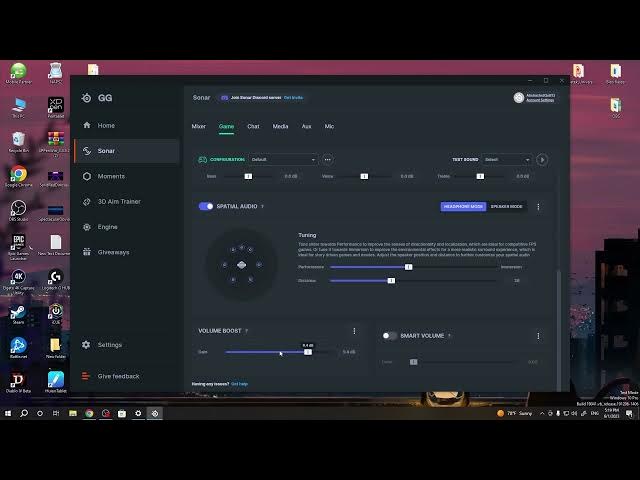Viewport: 640px width, 480px height.
Task: Click the Voice slider handle
Action: click(364, 176)
